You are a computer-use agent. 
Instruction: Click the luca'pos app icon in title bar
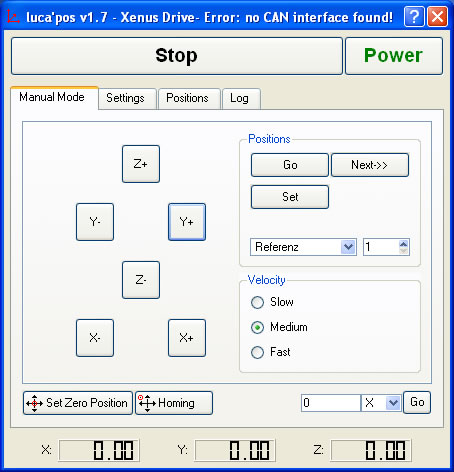pyautogui.click(x=13, y=16)
